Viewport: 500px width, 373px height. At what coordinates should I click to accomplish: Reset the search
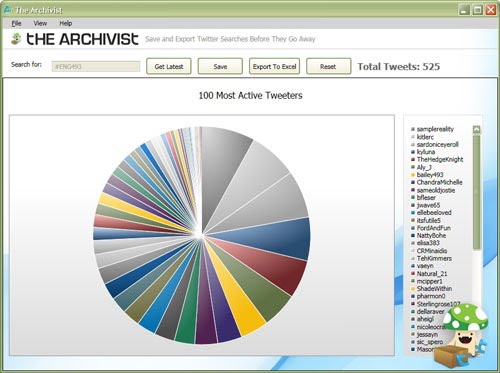coord(328,66)
